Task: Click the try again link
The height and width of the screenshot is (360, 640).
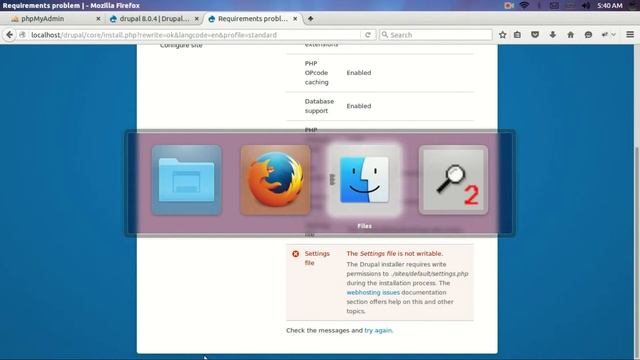Action: click(378, 330)
